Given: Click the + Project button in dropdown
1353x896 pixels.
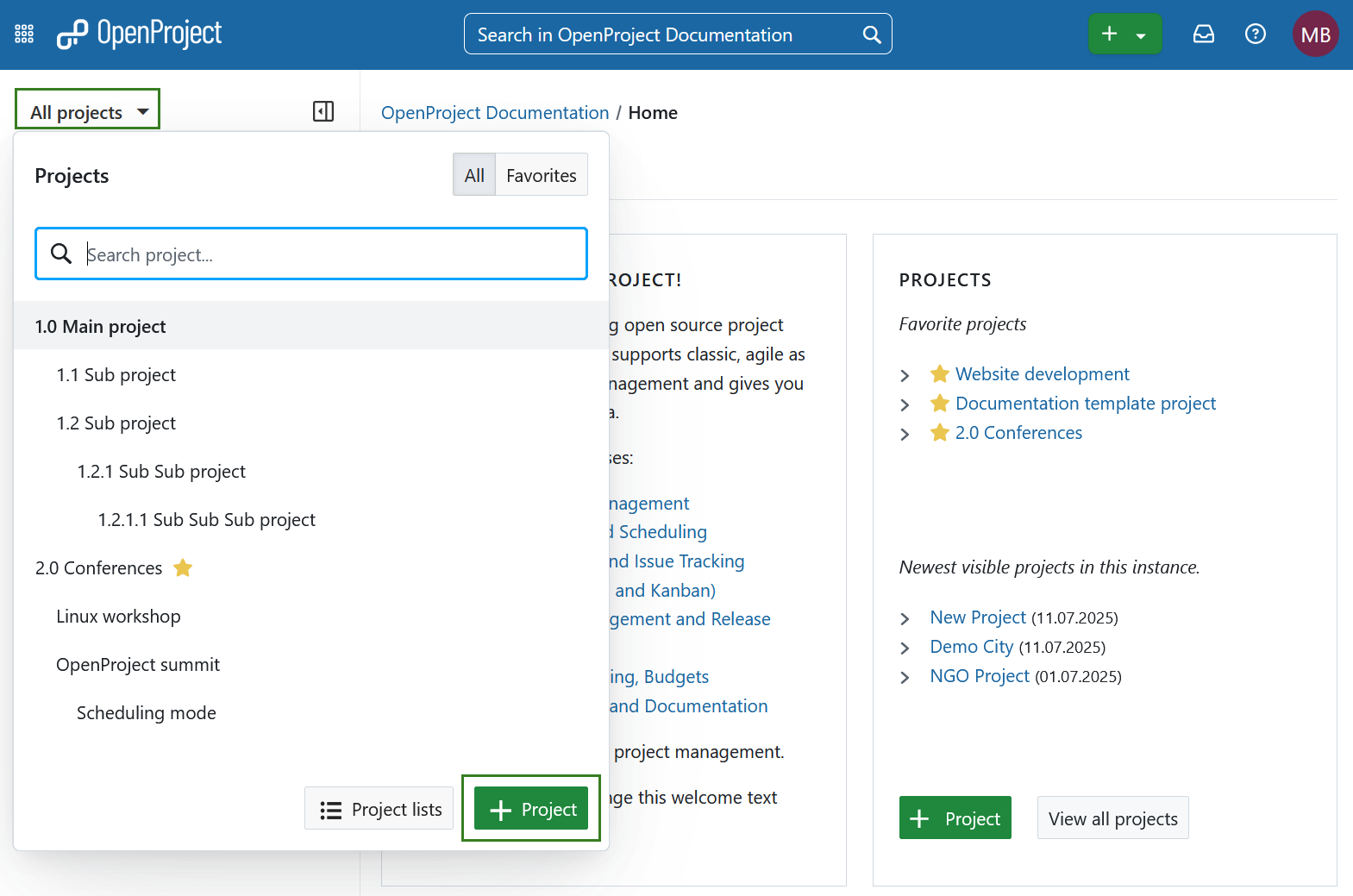Looking at the screenshot, I should coord(531,809).
